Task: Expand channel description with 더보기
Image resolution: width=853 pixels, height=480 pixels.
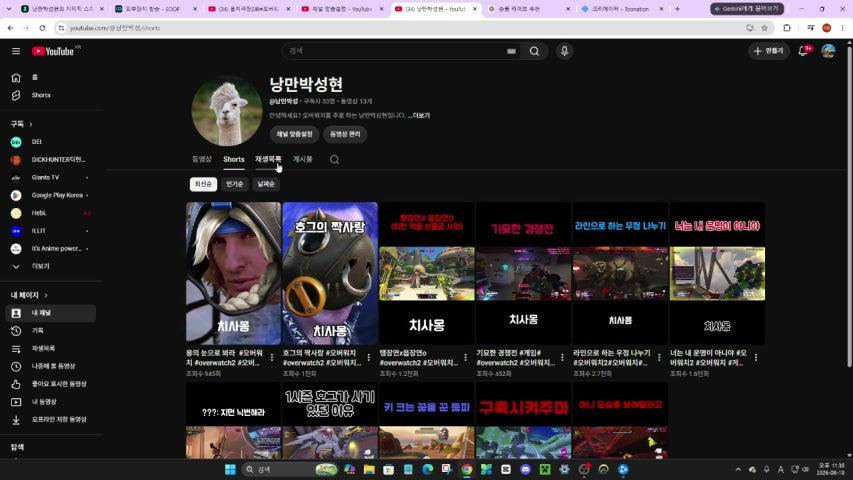Action: point(419,115)
